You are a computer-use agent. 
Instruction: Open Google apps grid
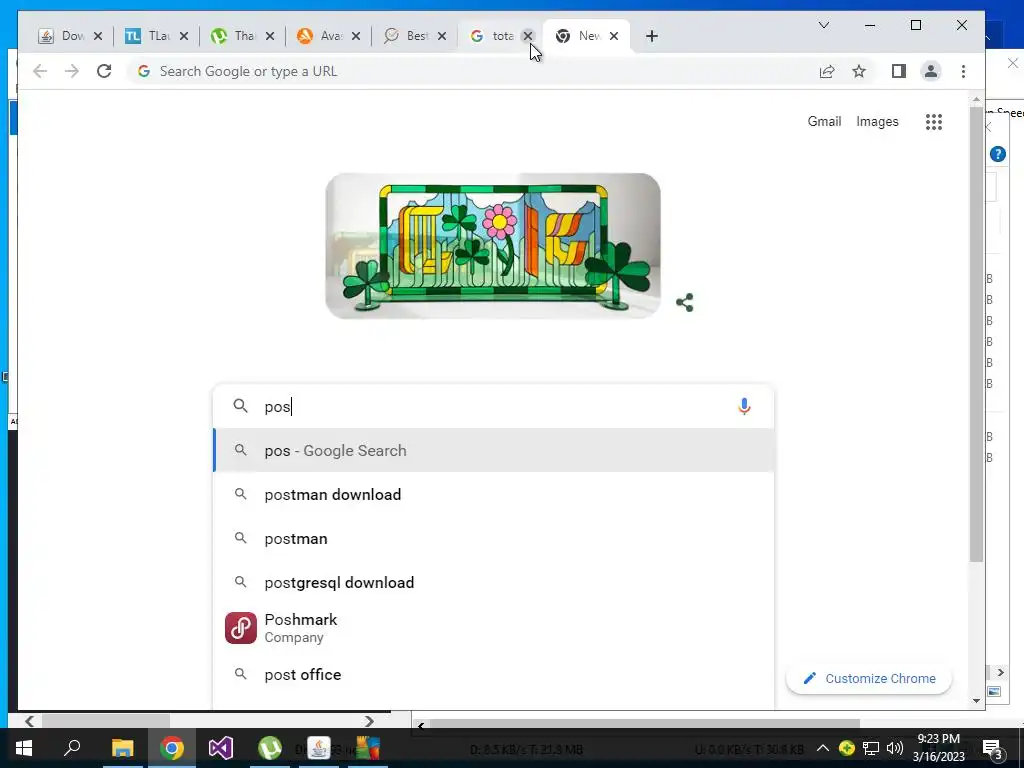[934, 121]
